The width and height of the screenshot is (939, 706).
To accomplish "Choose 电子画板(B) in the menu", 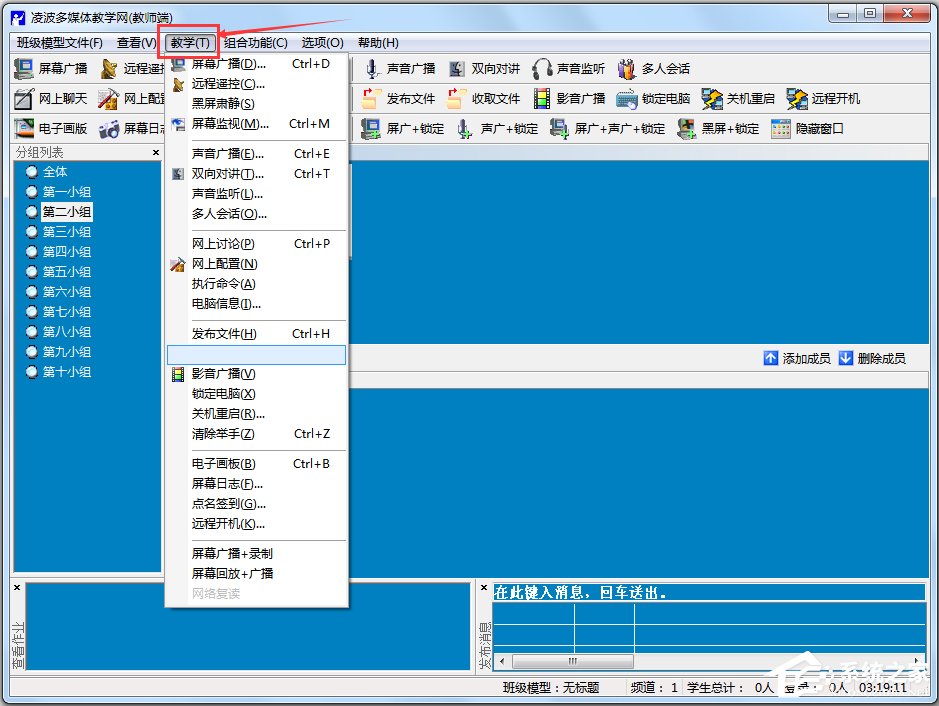I will point(256,463).
